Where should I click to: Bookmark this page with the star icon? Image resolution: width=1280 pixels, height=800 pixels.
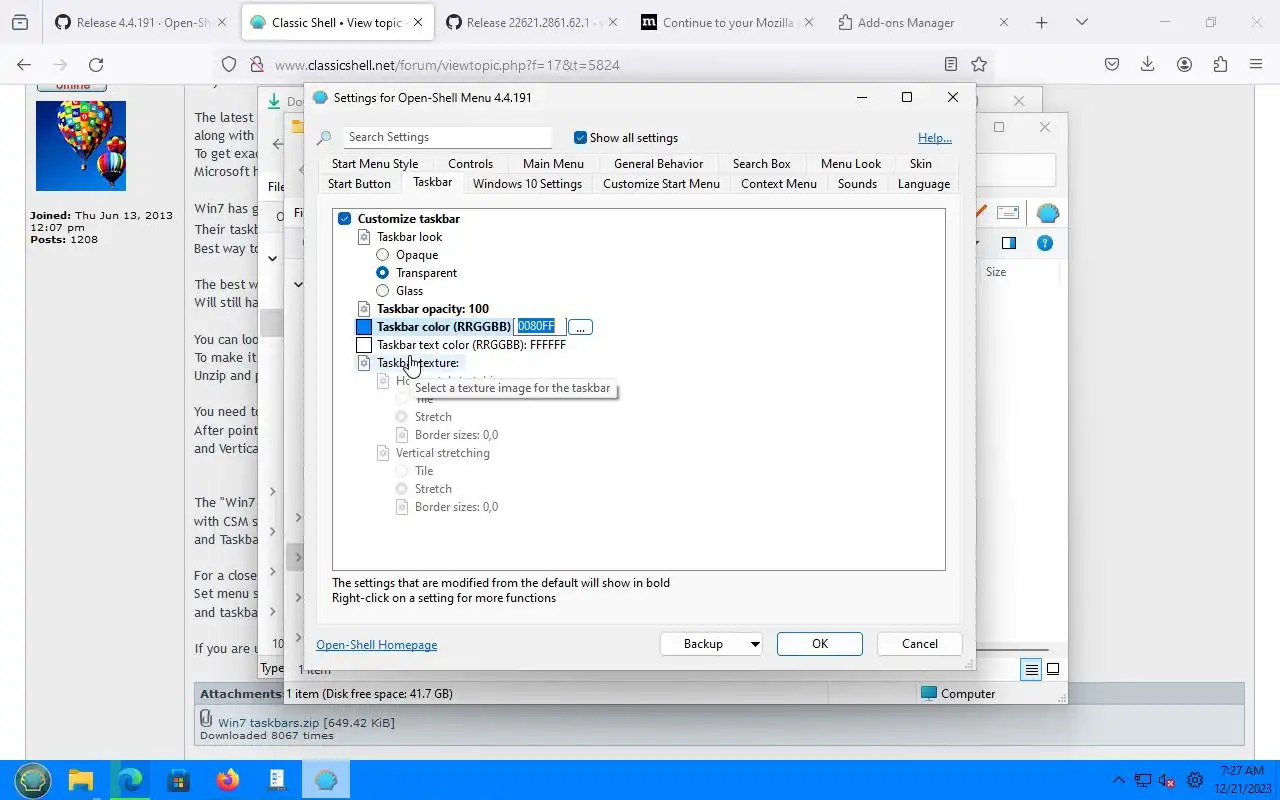(979, 64)
